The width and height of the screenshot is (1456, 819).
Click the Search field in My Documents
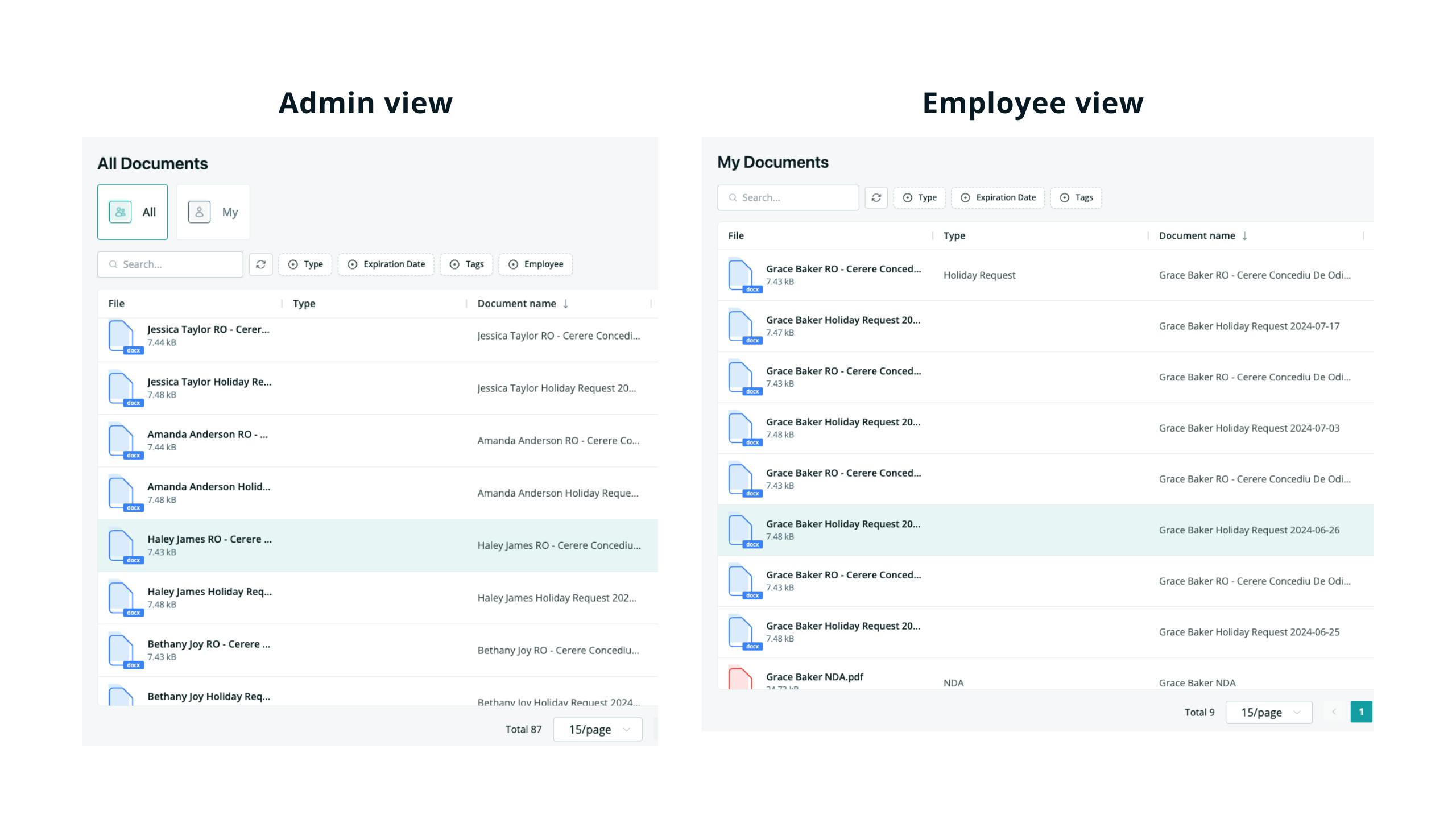click(788, 197)
